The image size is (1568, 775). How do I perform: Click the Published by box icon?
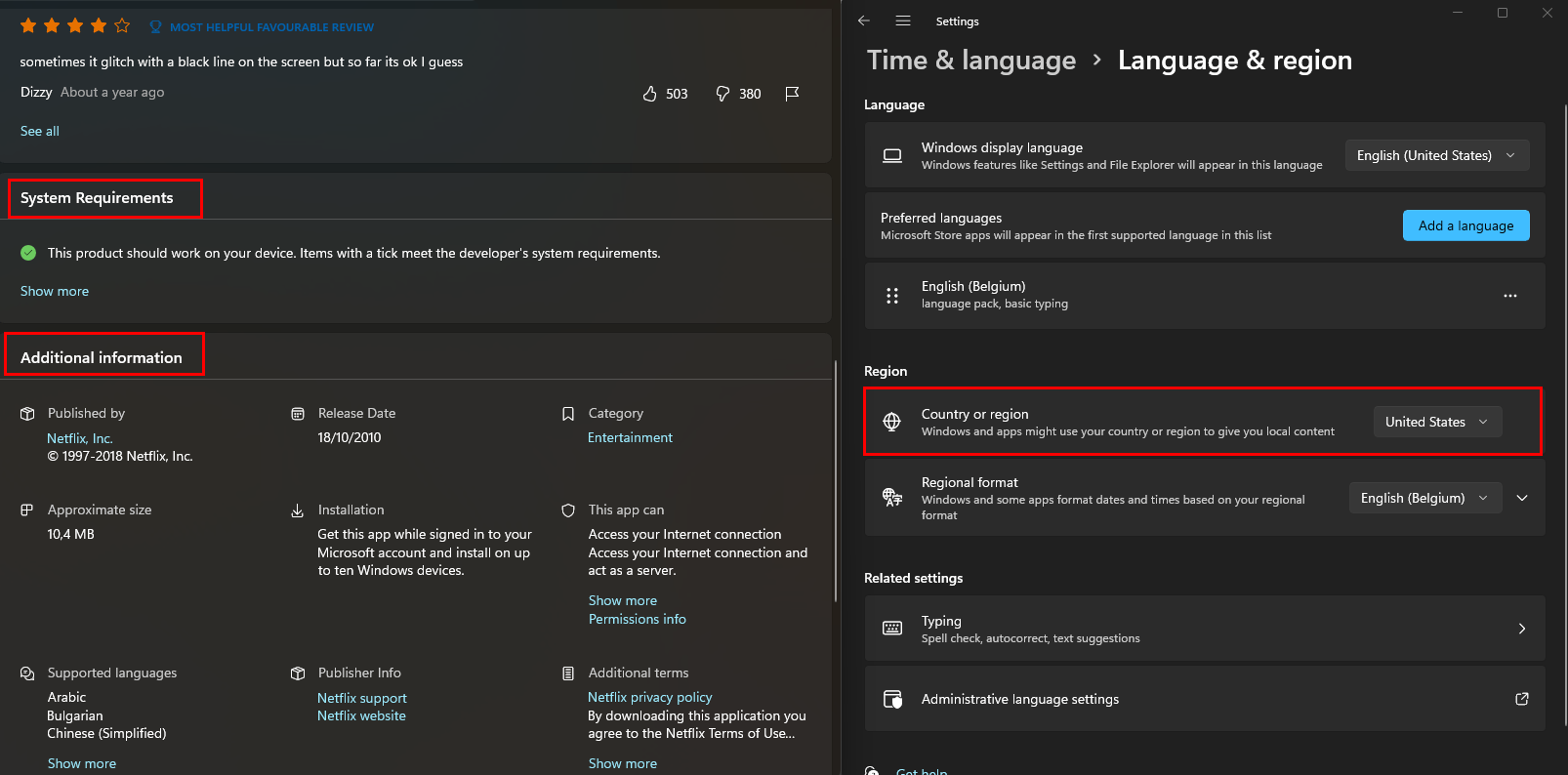[27, 414]
